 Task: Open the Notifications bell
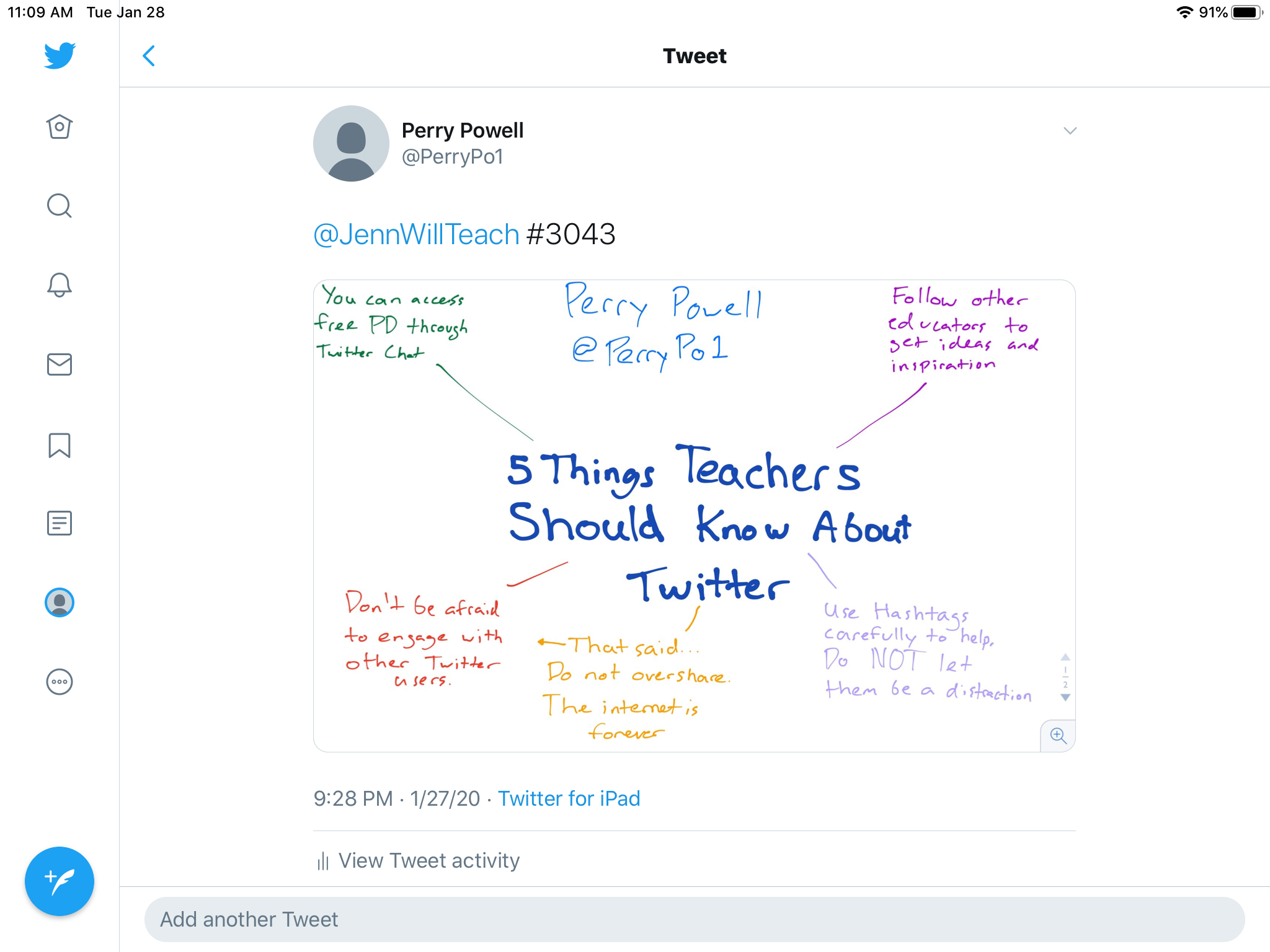pos(60,285)
